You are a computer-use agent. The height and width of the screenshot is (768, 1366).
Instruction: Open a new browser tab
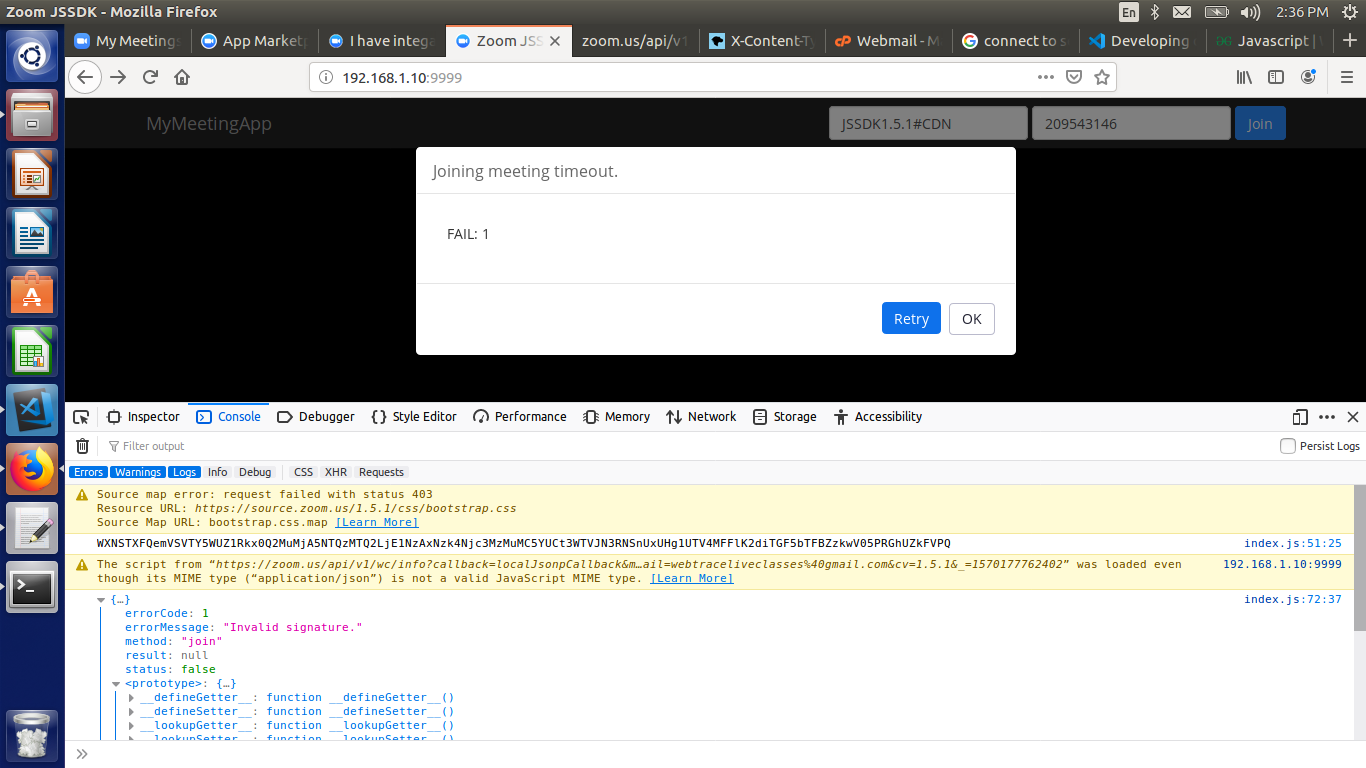pos(1350,41)
